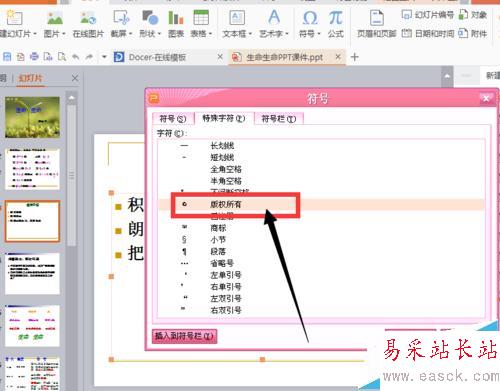
Task: Click Slide Number (幻灯片编号) item
Action: [x=428, y=15]
